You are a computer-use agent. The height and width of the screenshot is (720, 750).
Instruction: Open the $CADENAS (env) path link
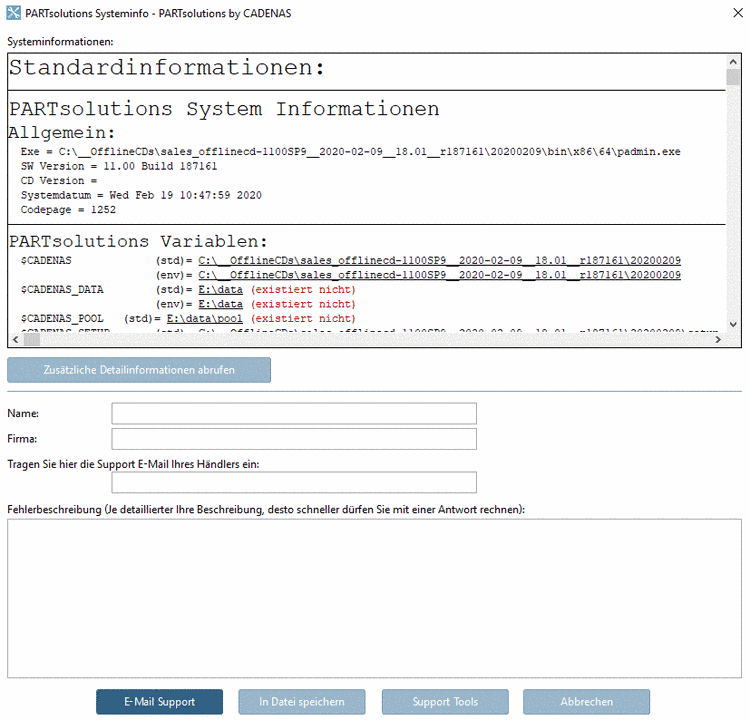tap(440, 275)
